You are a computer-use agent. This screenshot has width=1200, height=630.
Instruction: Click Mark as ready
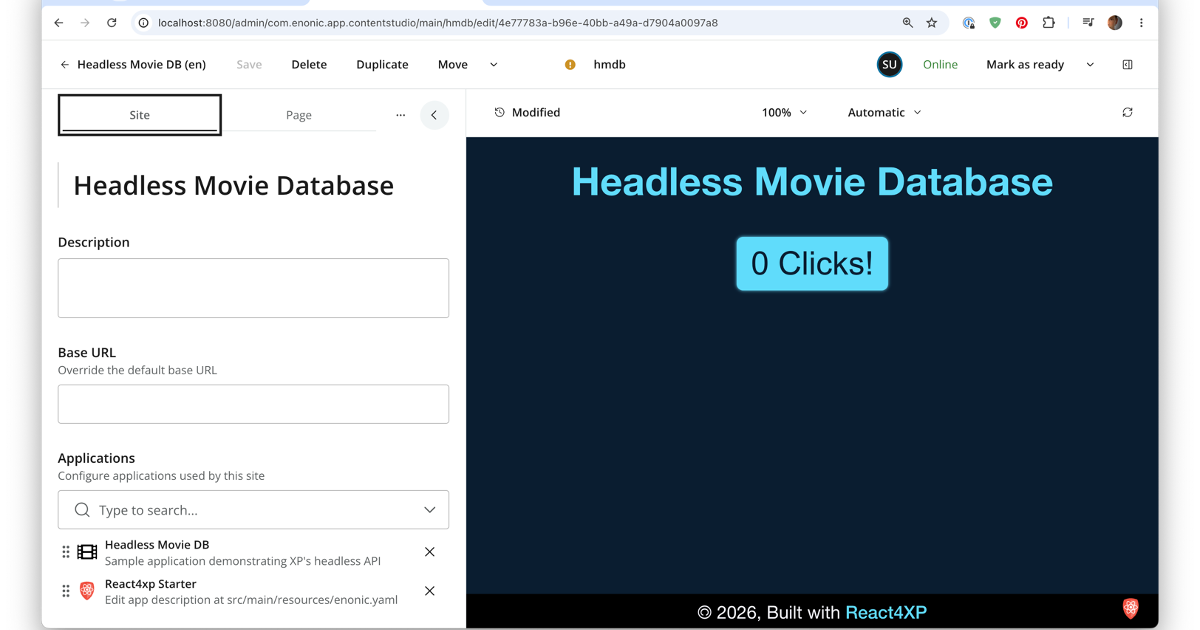coord(1025,65)
